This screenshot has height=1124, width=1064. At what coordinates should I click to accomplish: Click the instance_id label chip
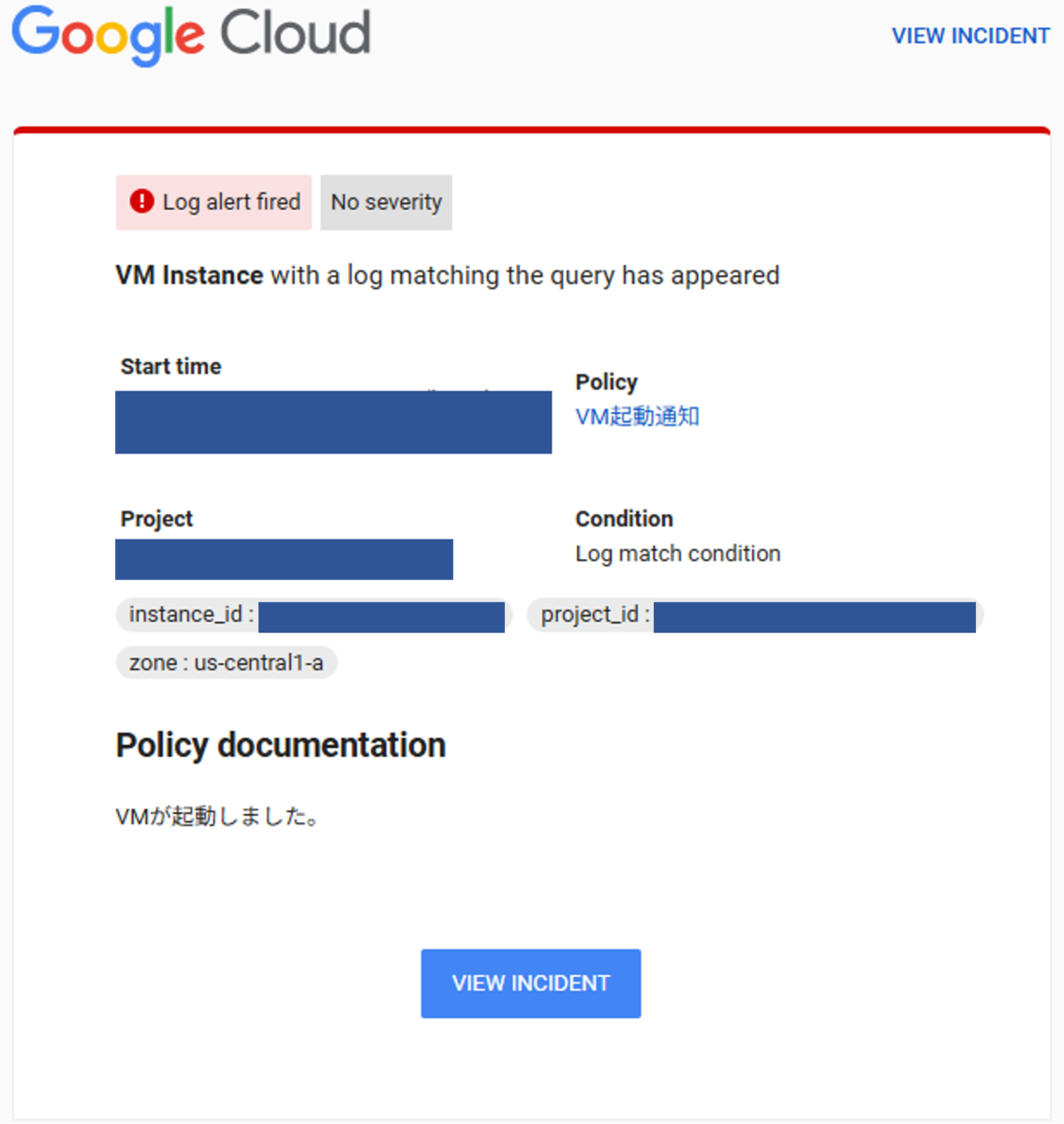pos(314,615)
